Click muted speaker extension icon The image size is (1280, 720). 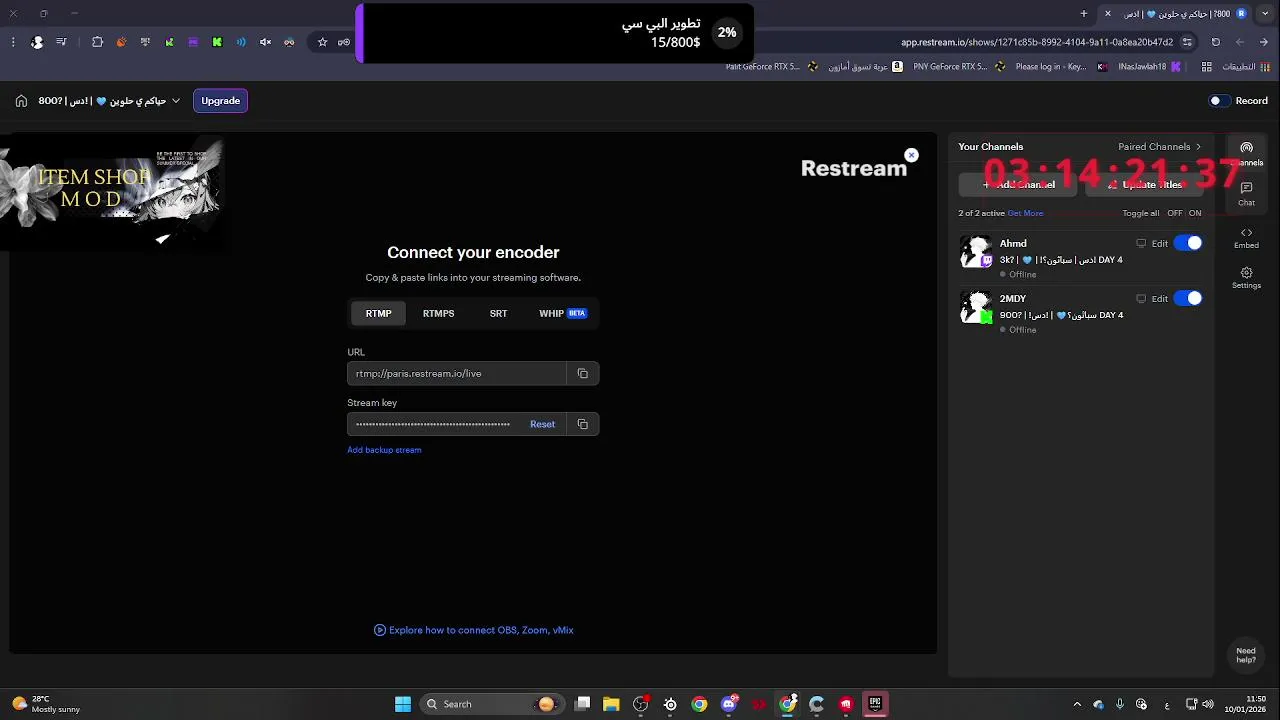pyautogui.click(x=265, y=42)
